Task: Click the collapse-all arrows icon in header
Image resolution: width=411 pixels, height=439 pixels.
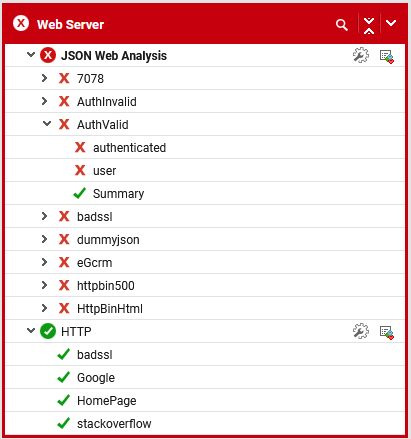Action: coord(369,25)
